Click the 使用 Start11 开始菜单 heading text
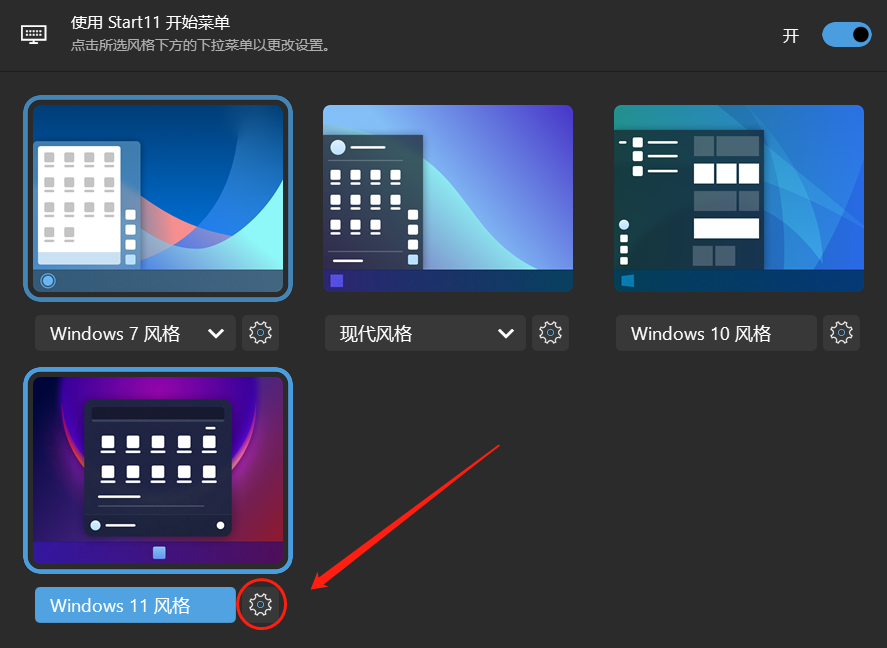The height and width of the screenshot is (648, 887). pos(150,23)
